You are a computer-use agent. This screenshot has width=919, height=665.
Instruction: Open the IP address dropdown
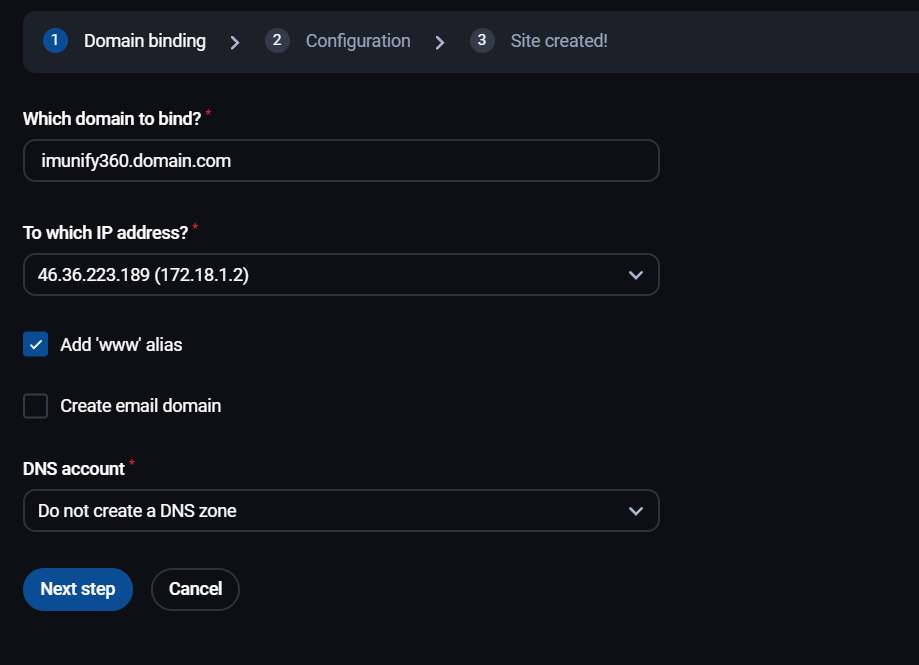[x=340, y=274]
